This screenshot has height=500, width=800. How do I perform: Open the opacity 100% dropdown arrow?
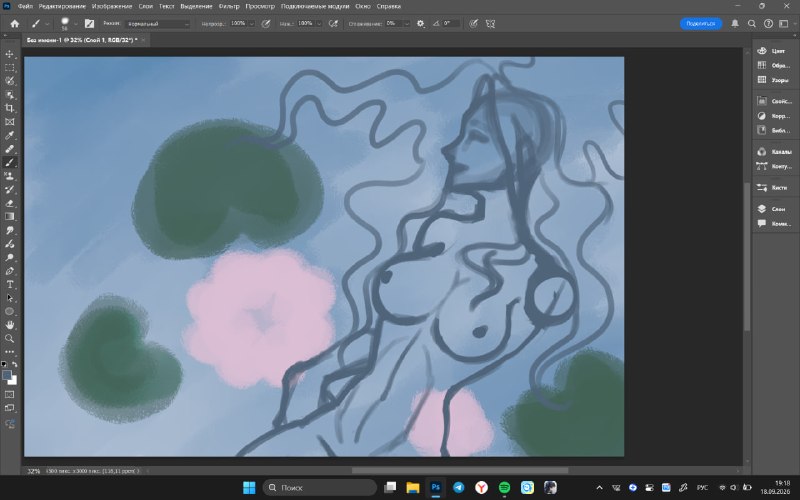point(252,24)
